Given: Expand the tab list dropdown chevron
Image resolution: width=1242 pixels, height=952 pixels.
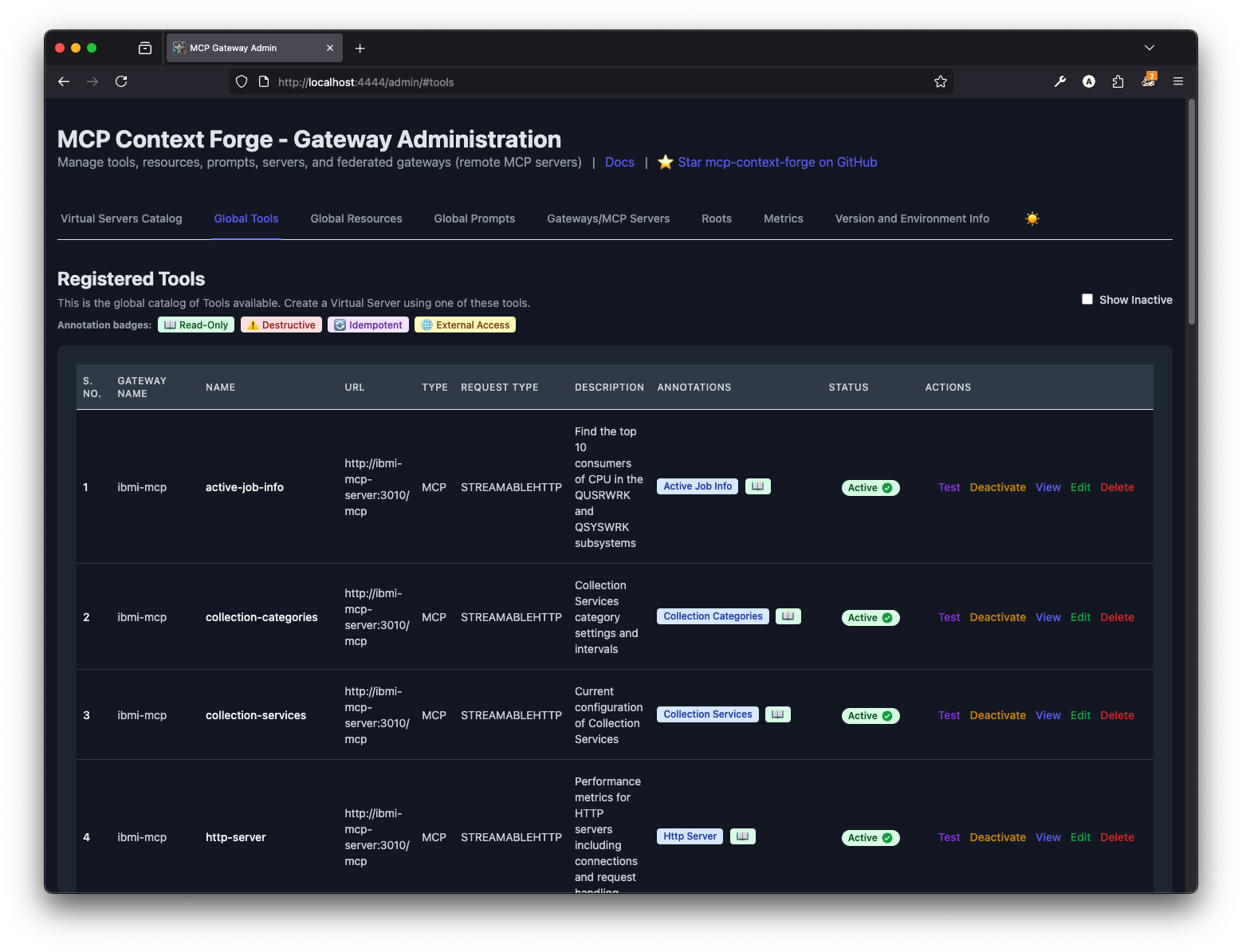Looking at the screenshot, I should (1149, 48).
